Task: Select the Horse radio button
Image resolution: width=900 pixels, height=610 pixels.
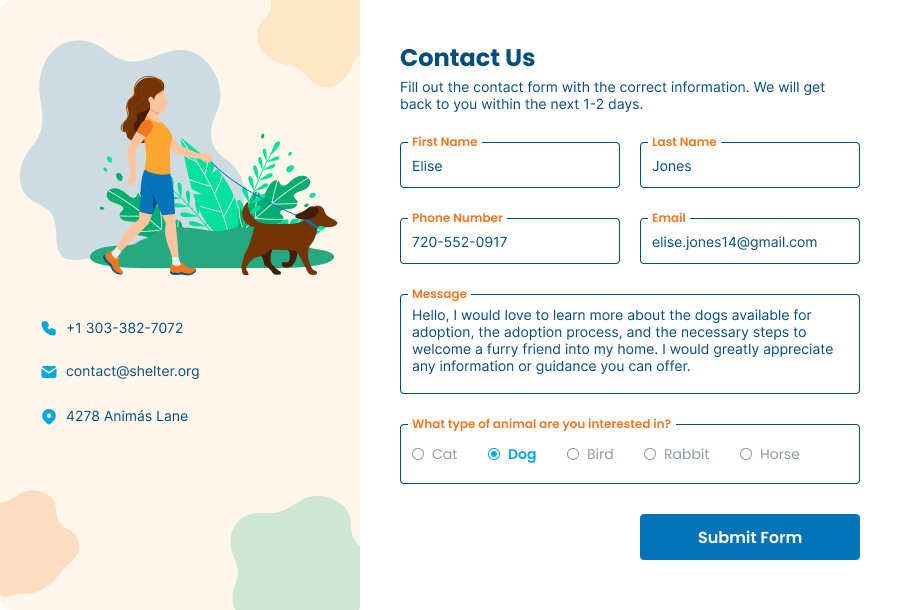Action: 746,454
